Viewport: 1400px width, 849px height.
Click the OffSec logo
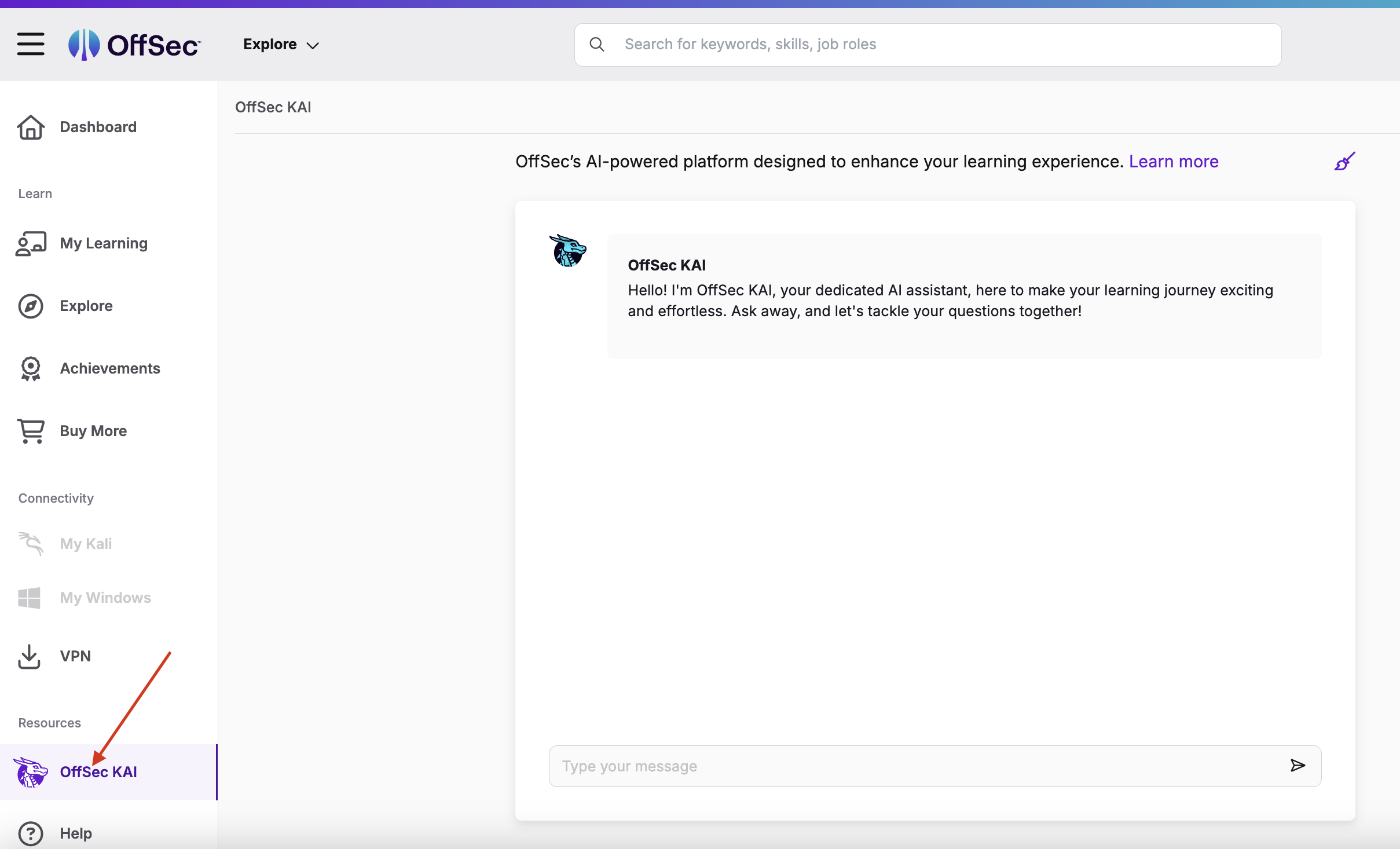(134, 45)
